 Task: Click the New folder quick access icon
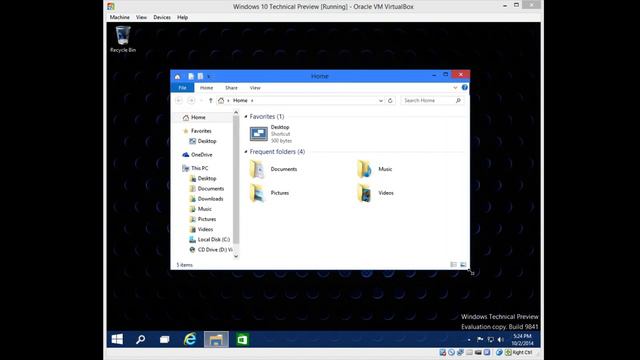pos(200,76)
